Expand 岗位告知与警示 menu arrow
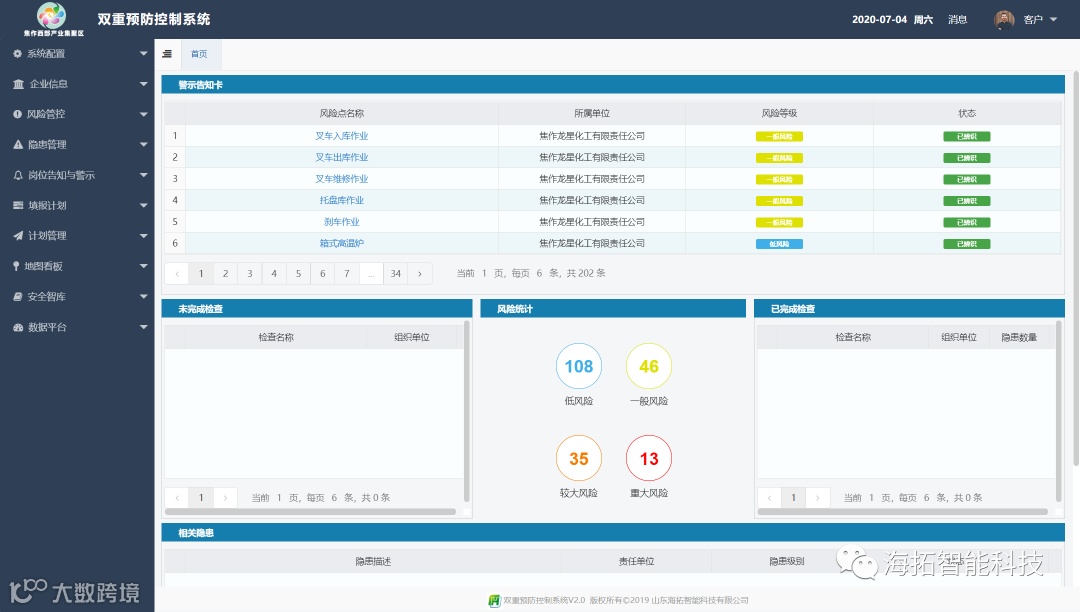The height and width of the screenshot is (612, 1080). [x=143, y=175]
